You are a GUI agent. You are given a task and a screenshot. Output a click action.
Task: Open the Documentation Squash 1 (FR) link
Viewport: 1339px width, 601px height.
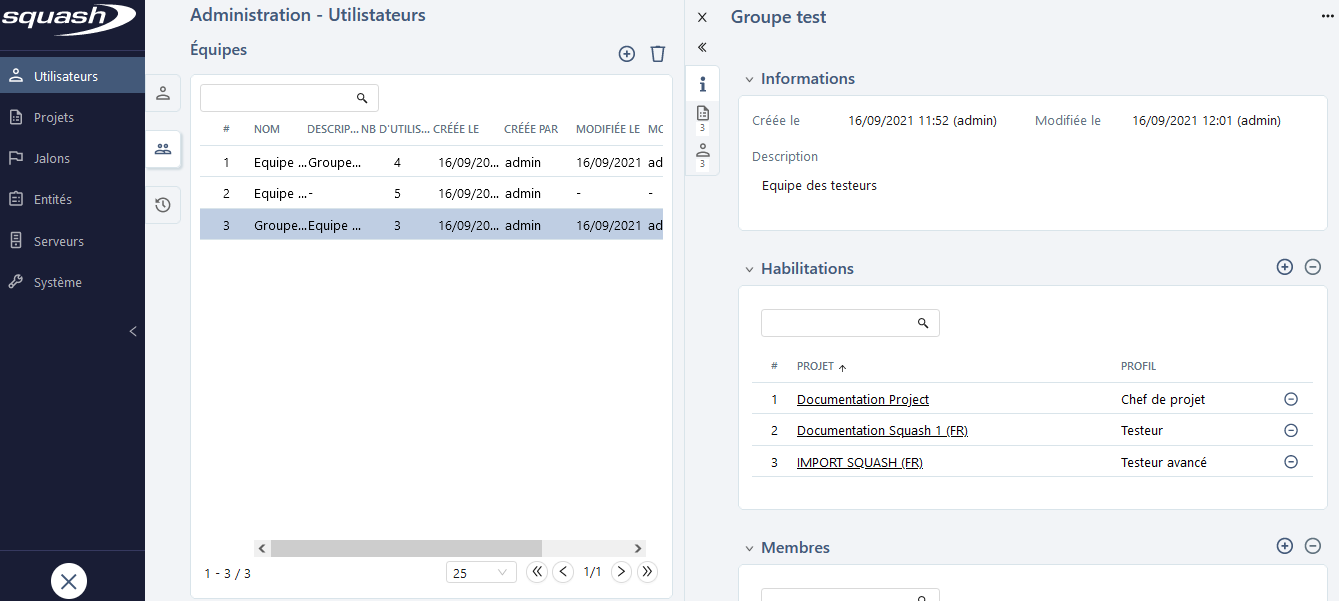coord(882,430)
